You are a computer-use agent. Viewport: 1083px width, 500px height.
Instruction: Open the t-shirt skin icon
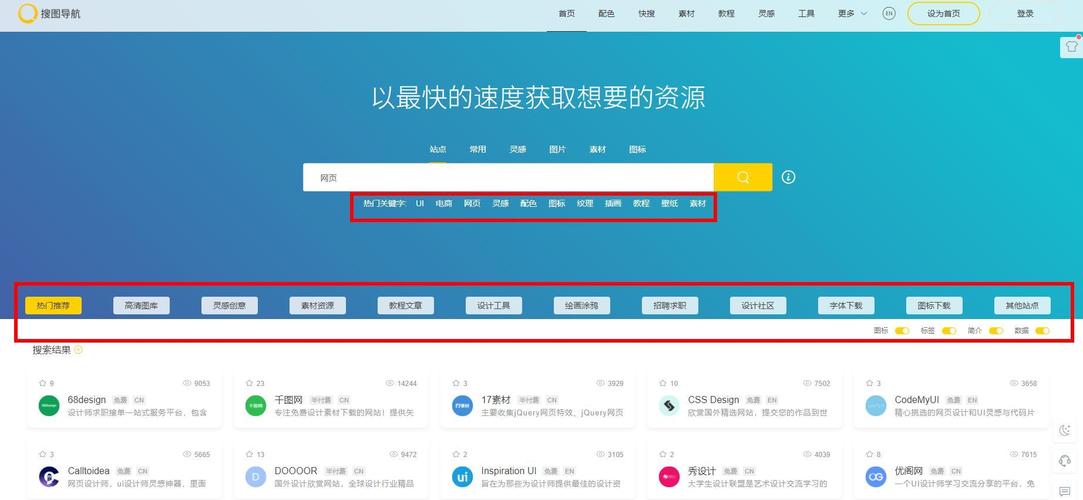1071,47
